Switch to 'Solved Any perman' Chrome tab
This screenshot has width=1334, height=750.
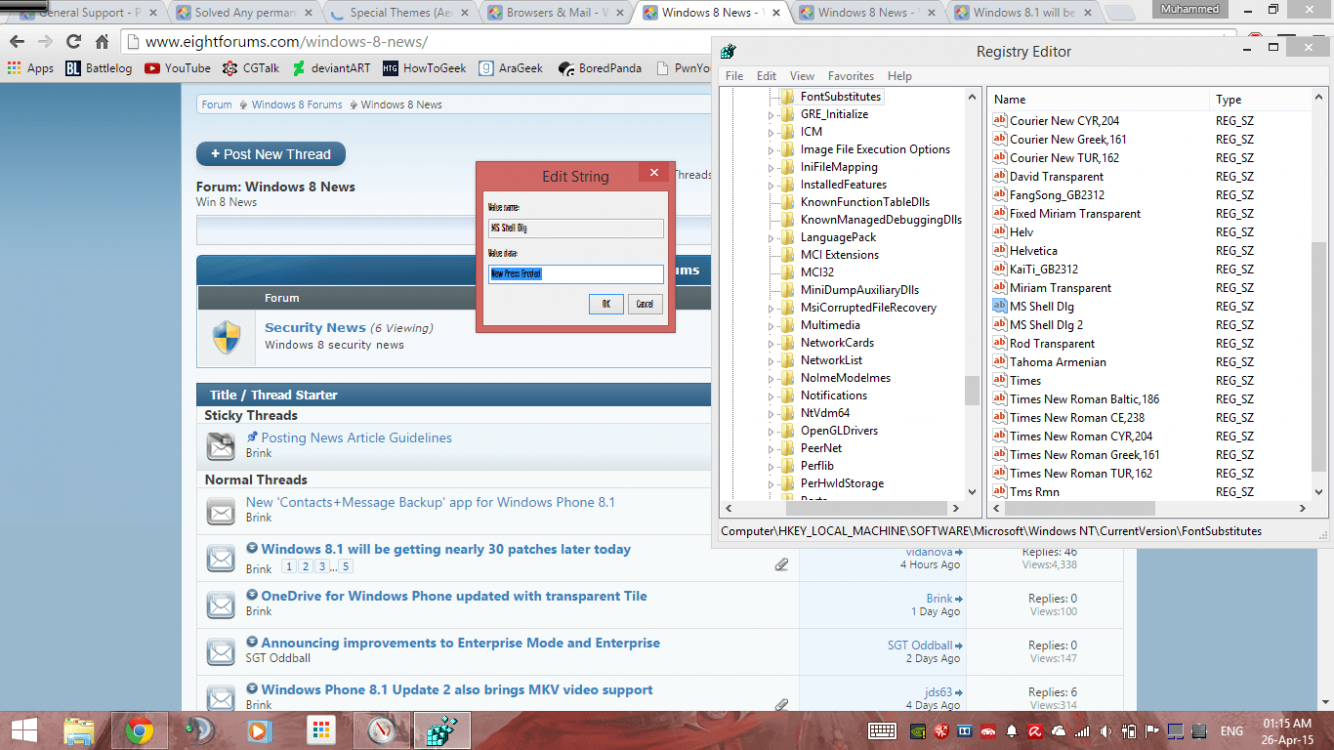click(245, 13)
